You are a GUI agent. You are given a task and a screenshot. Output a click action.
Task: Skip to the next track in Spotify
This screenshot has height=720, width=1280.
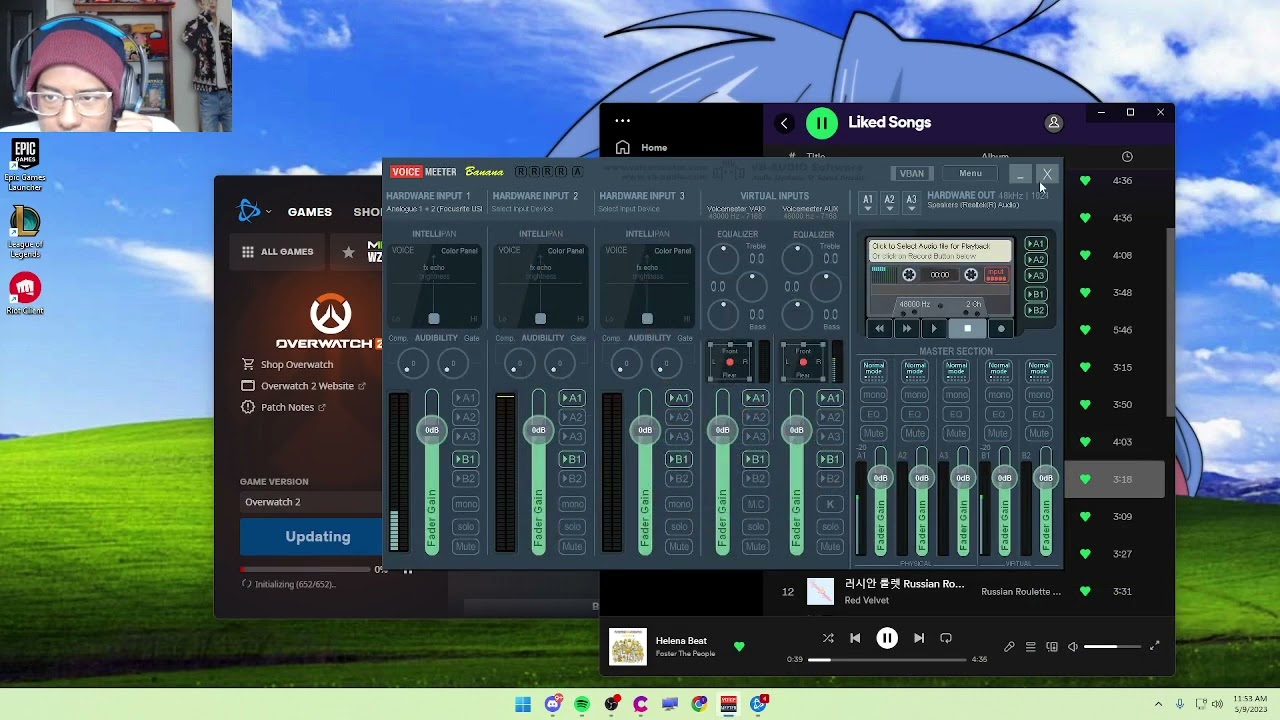(919, 638)
